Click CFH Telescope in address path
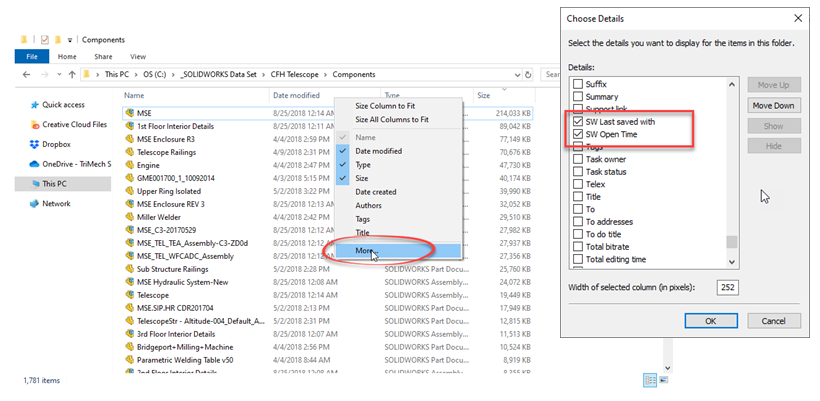820x401 pixels. (294, 74)
